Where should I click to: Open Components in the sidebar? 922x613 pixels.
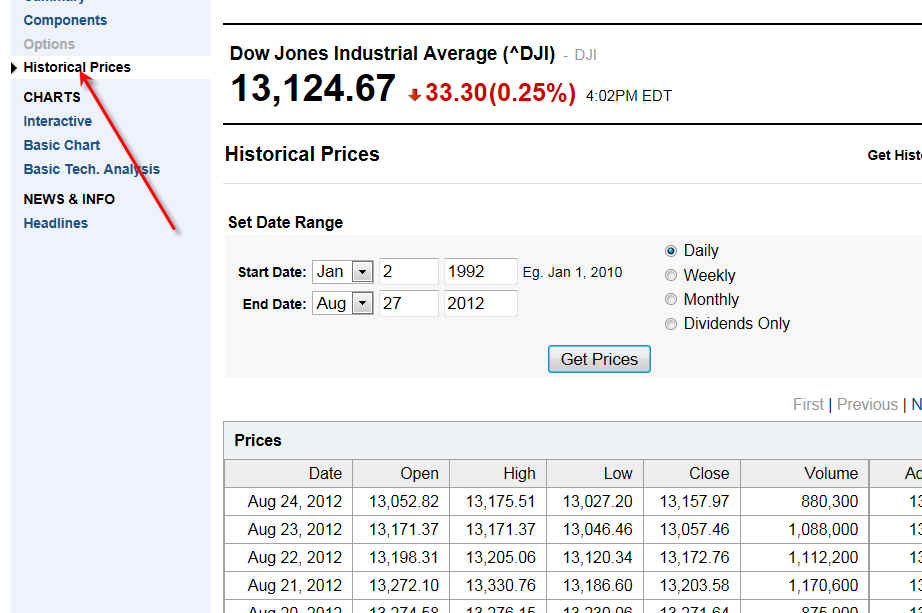(65, 20)
